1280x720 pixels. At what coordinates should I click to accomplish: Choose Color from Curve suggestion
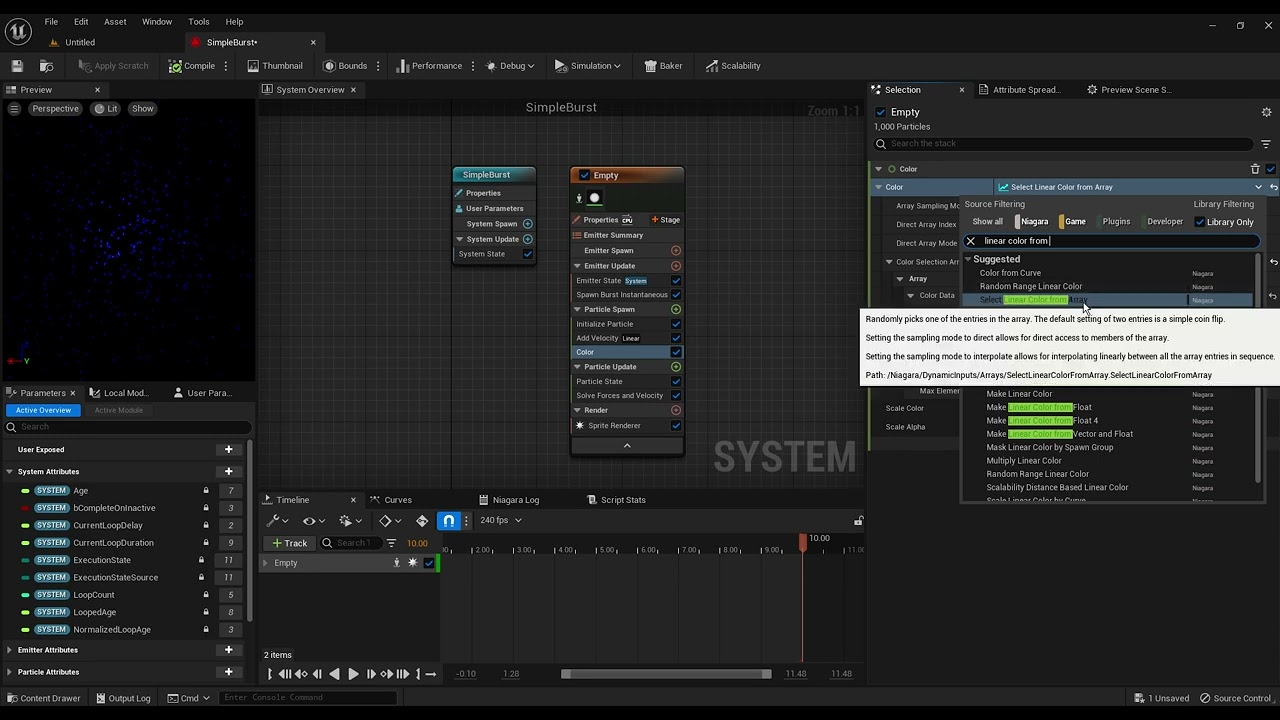[1010, 273]
